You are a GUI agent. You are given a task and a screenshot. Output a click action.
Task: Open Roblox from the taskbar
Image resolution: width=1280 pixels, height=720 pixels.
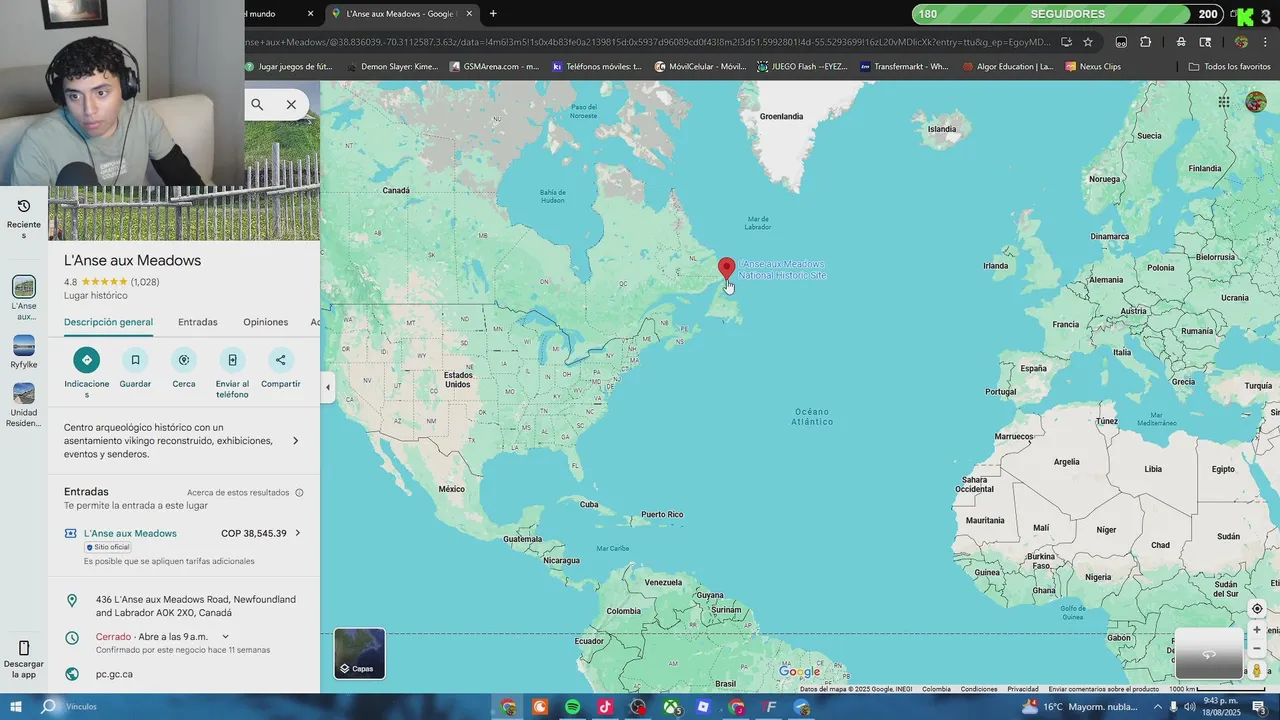(x=703, y=707)
